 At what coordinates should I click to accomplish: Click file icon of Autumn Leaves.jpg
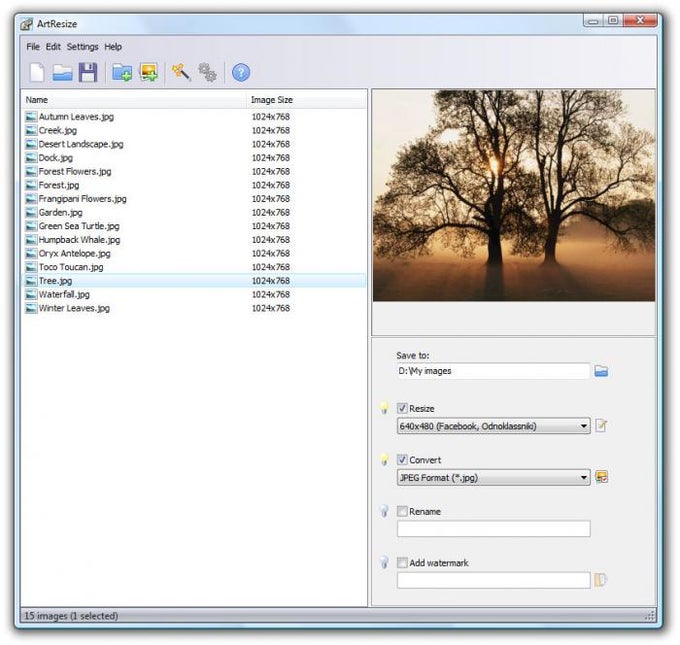31,117
